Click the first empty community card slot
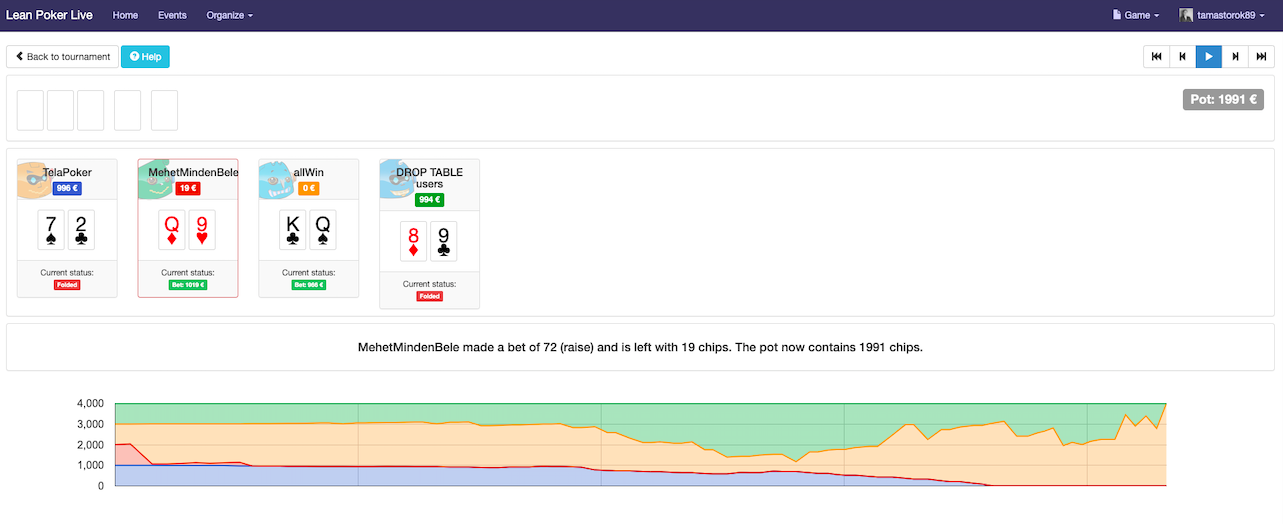Screen dimensions: 1283x524 point(30,110)
